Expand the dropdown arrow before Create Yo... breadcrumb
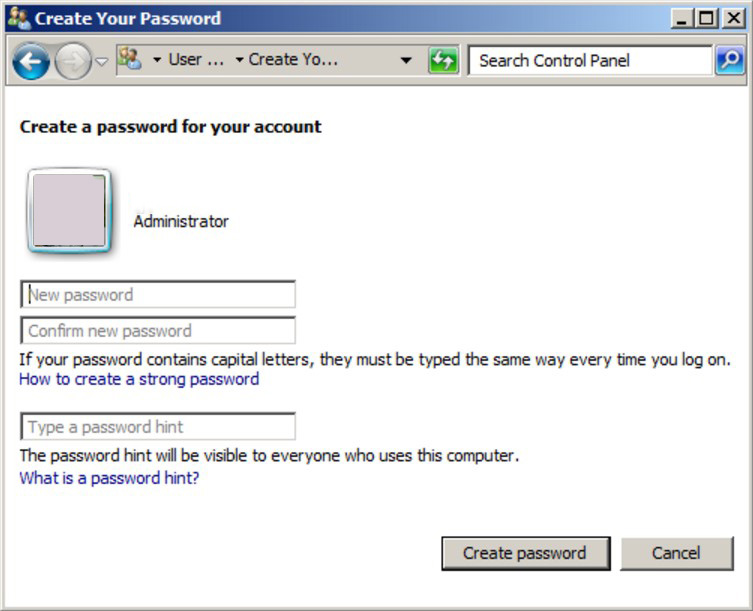Viewport: 753px width, 611px height. pyautogui.click(x=239, y=60)
